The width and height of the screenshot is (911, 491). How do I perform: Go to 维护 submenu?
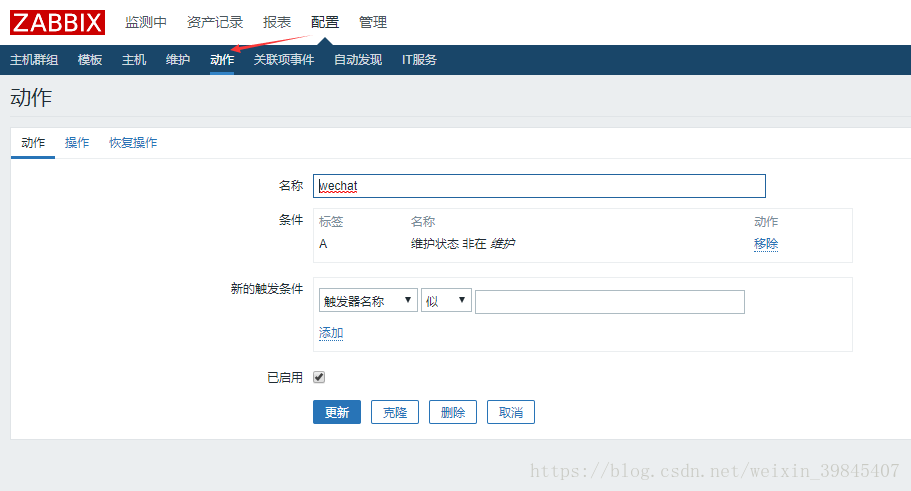pyautogui.click(x=178, y=60)
